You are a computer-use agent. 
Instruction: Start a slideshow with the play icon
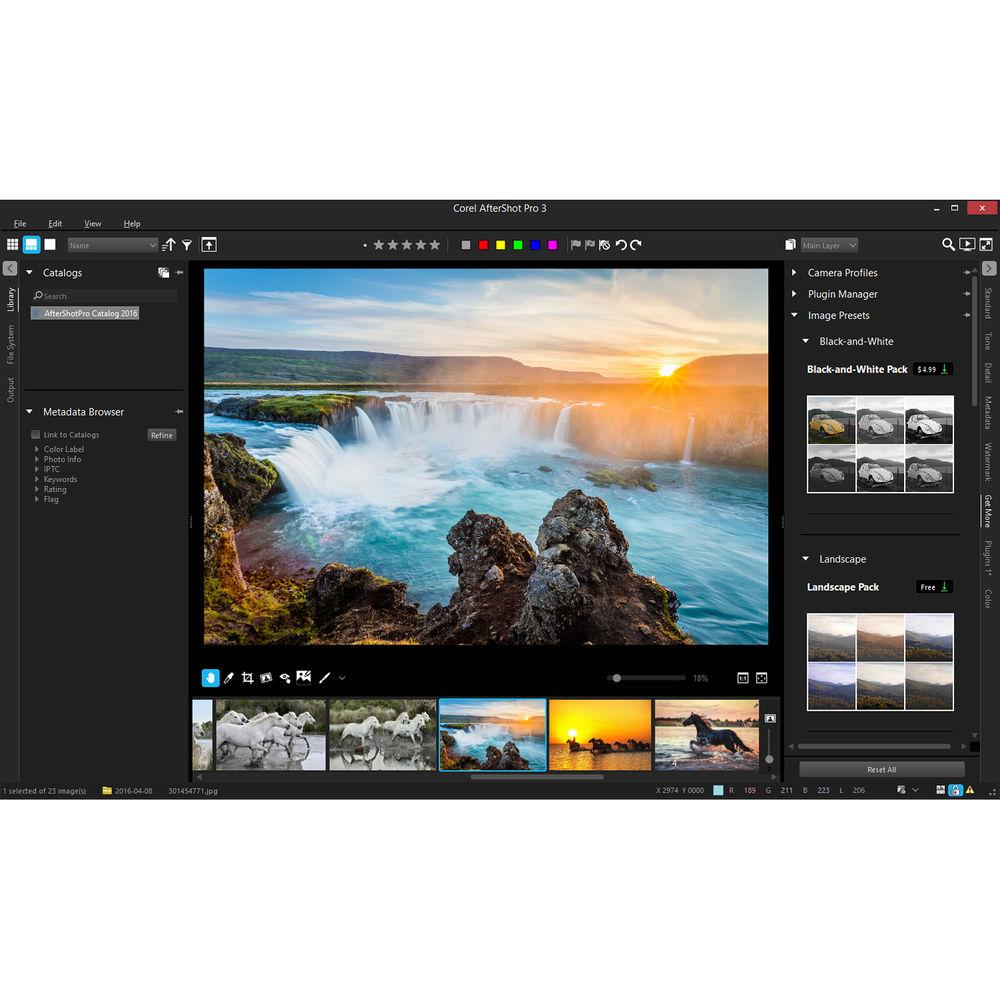968,245
